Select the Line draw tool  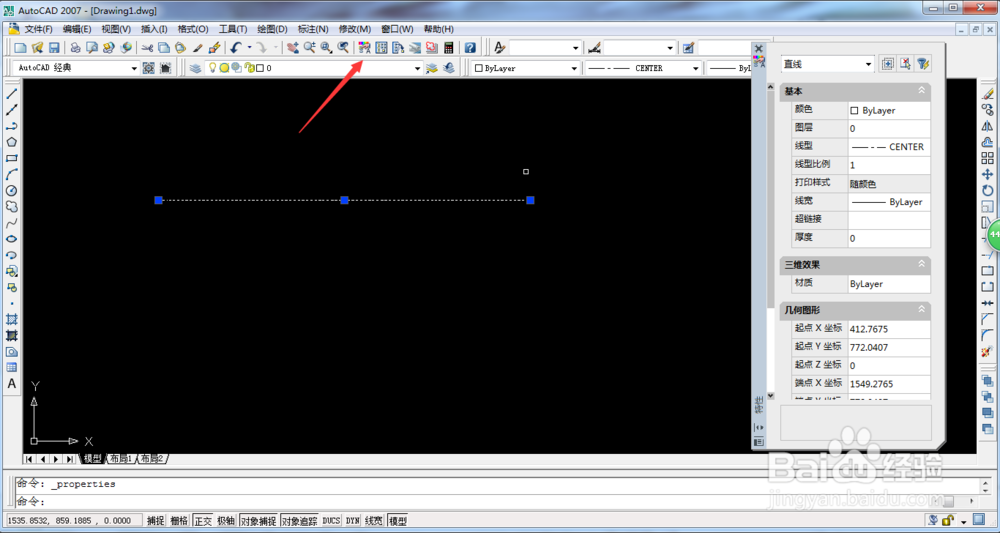click(11, 94)
